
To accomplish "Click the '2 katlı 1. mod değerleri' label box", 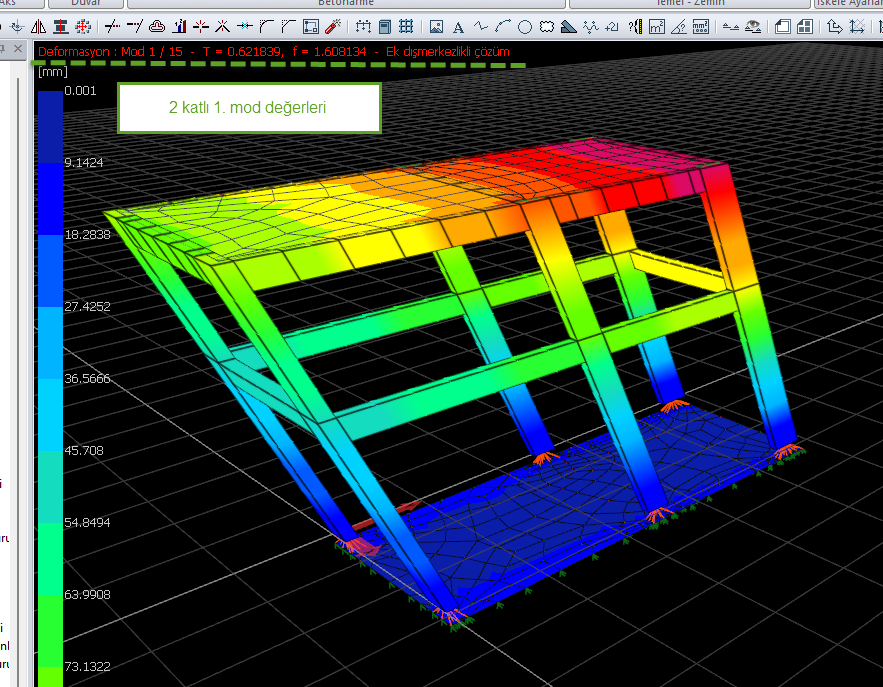I will pyautogui.click(x=249, y=108).
